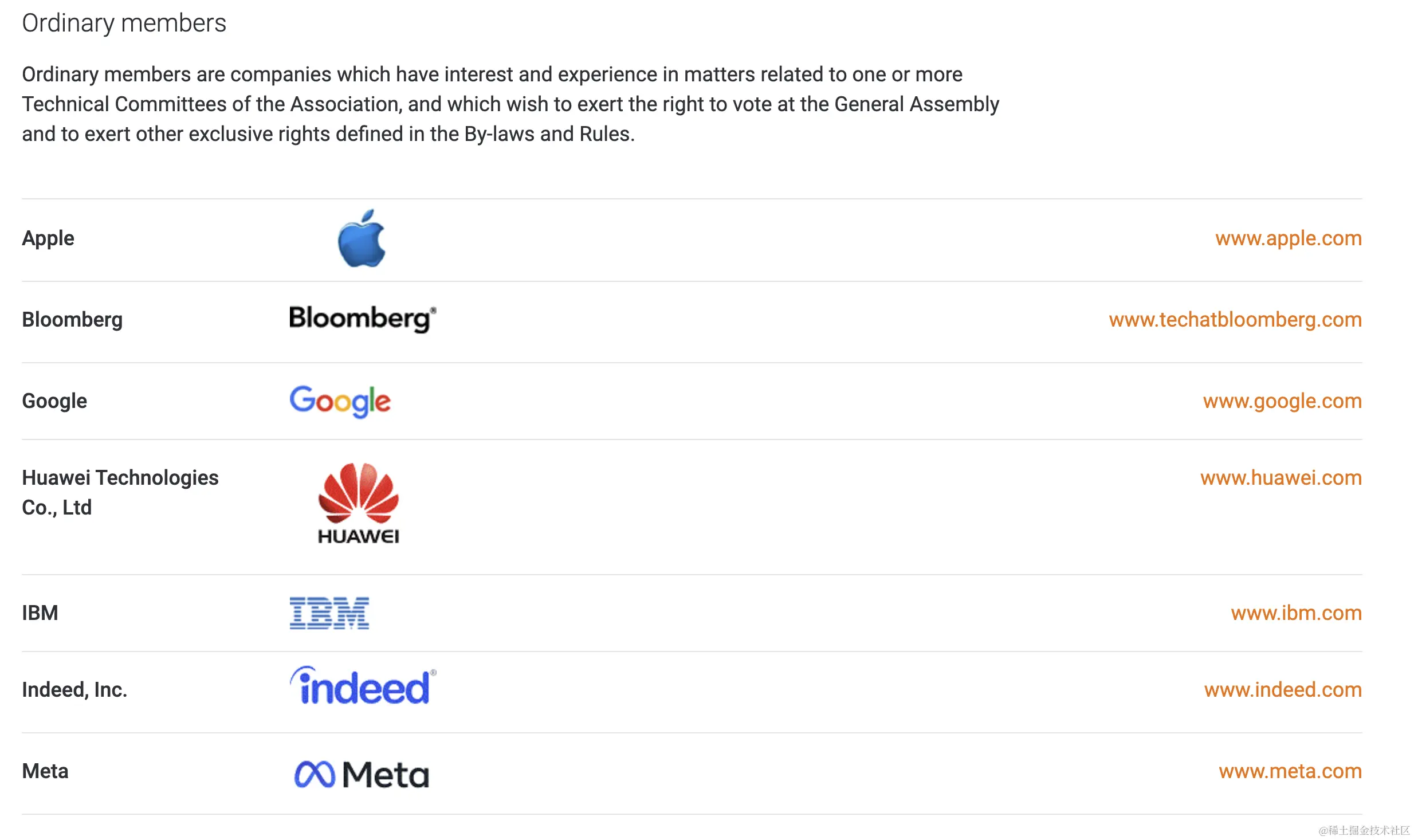The image size is (1414, 840).
Task: Click the Ordinary members heading
Action: pos(124,23)
